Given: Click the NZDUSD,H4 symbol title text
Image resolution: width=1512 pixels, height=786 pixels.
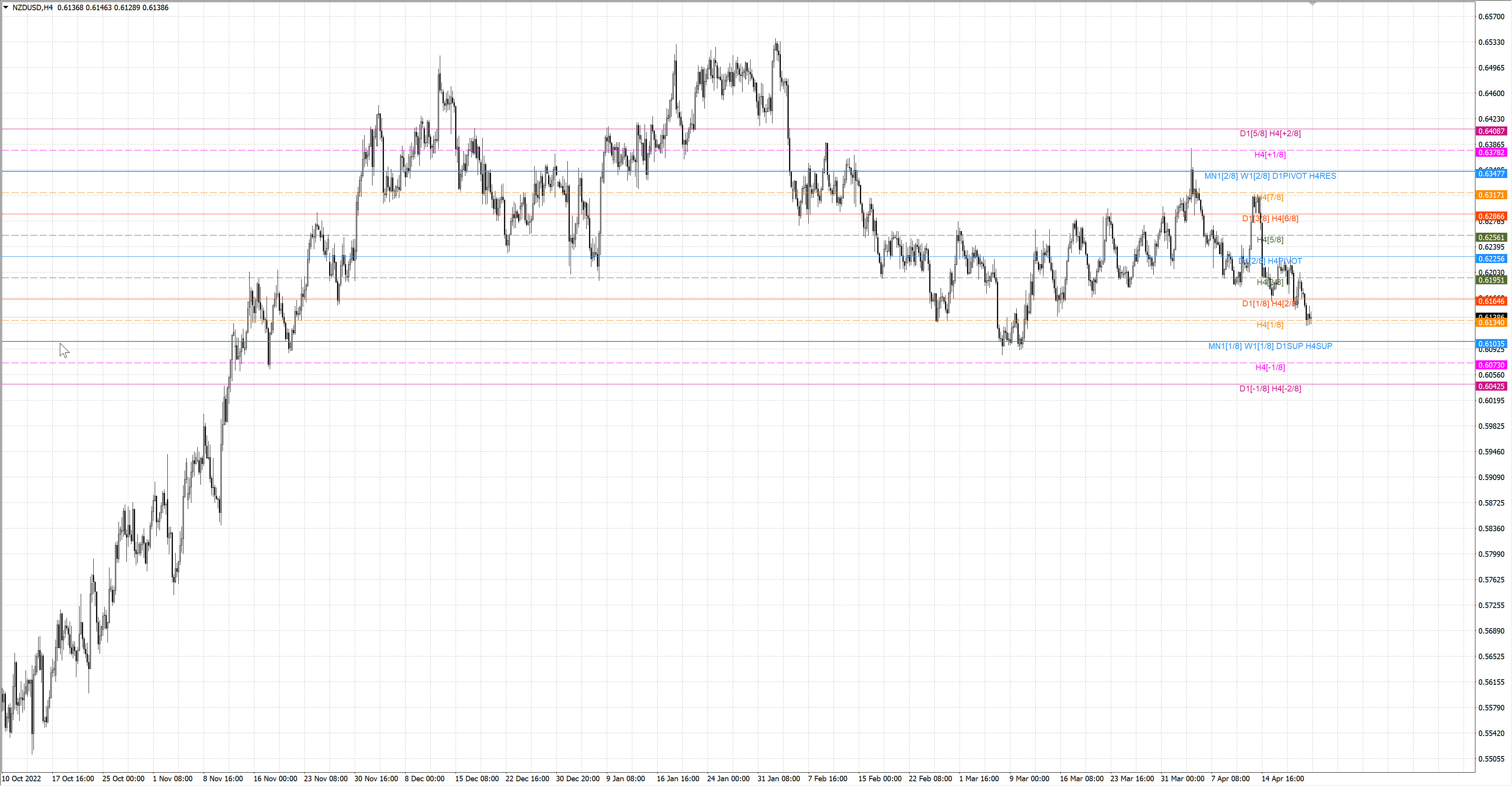Looking at the screenshot, I should (x=32, y=7).
